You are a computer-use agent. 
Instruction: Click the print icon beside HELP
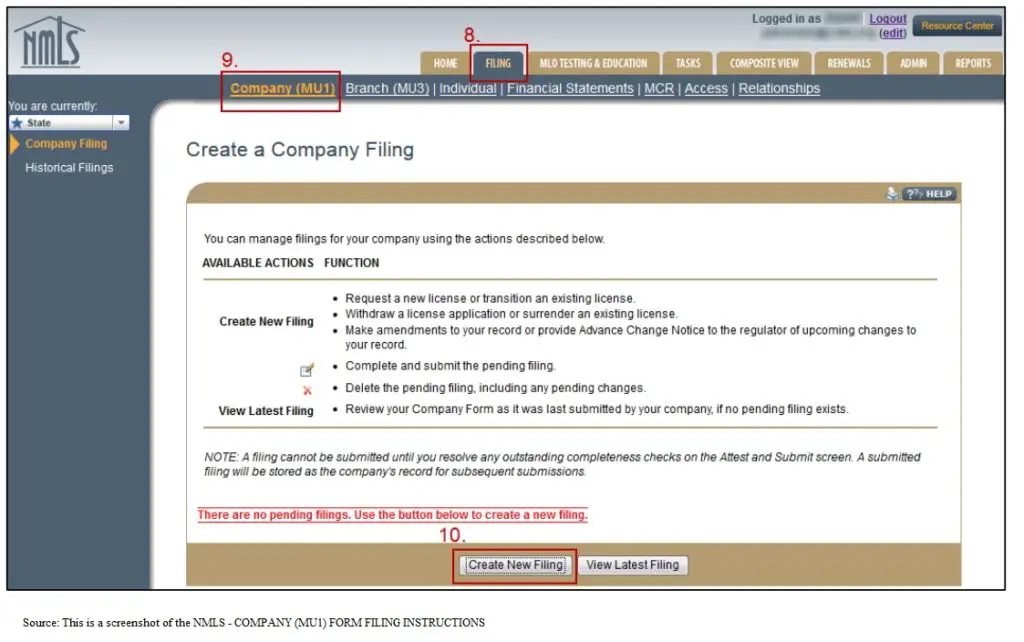[x=891, y=194]
